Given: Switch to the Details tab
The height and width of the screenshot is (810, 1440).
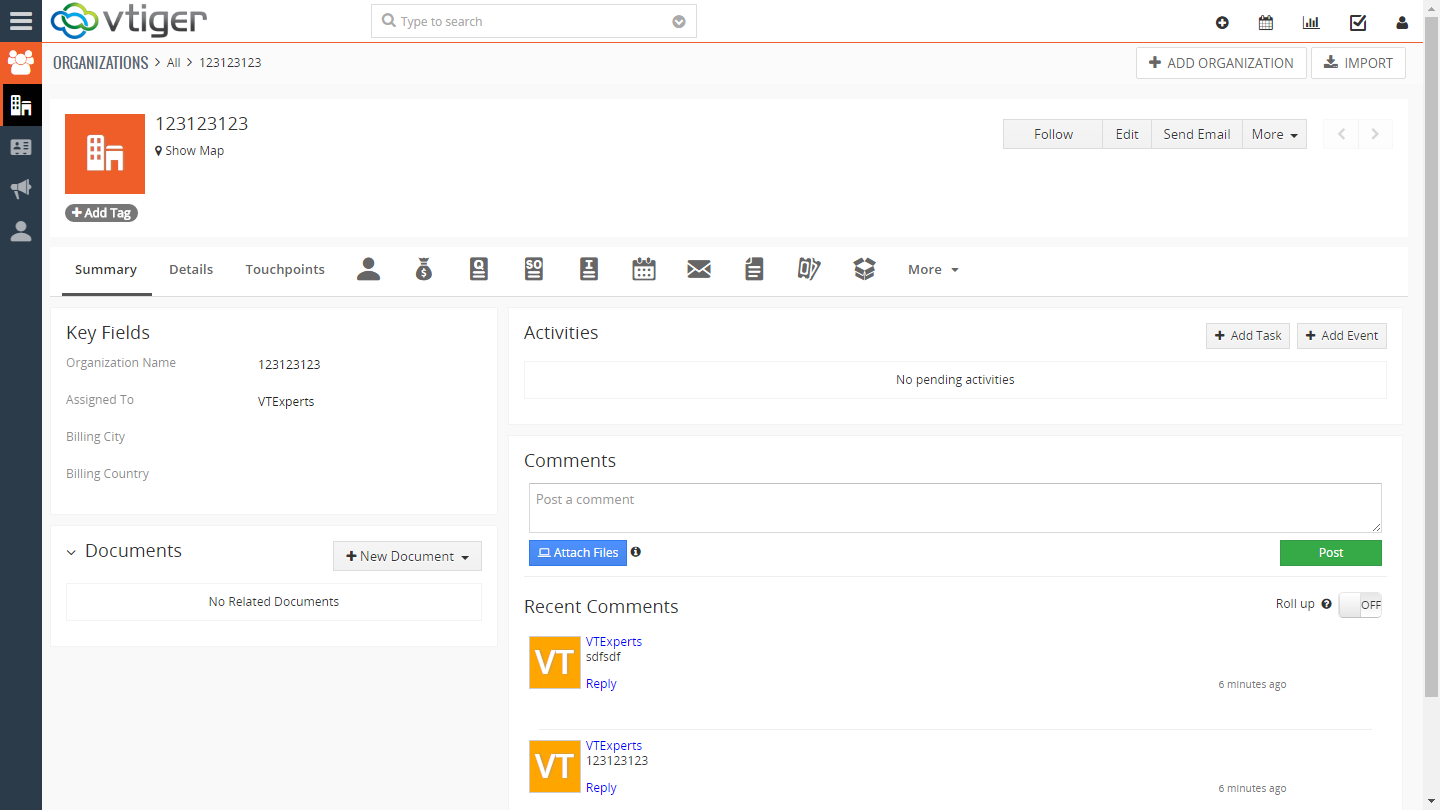Looking at the screenshot, I should (x=191, y=270).
